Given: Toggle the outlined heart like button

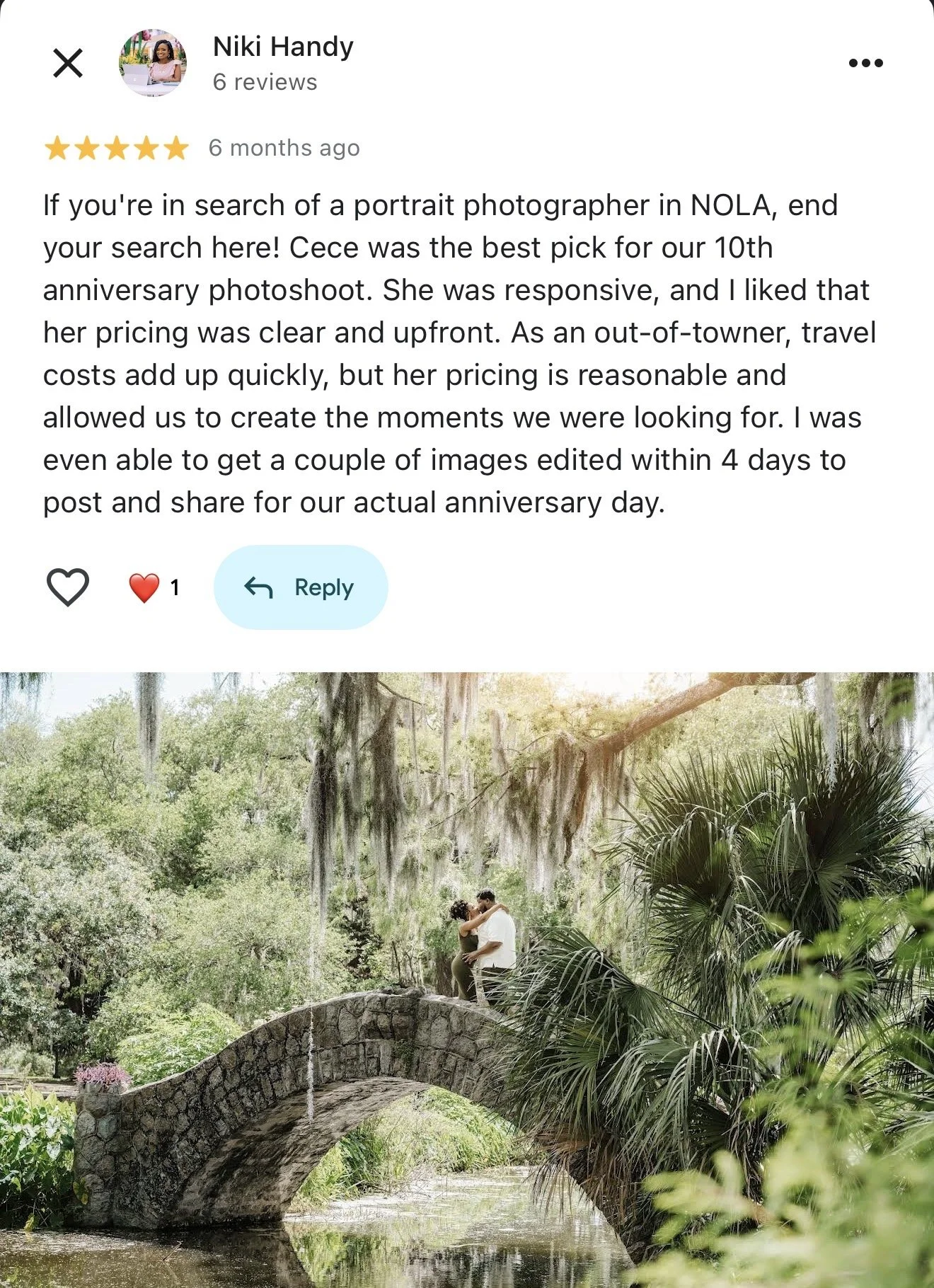Looking at the screenshot, I should coord(68,587).
